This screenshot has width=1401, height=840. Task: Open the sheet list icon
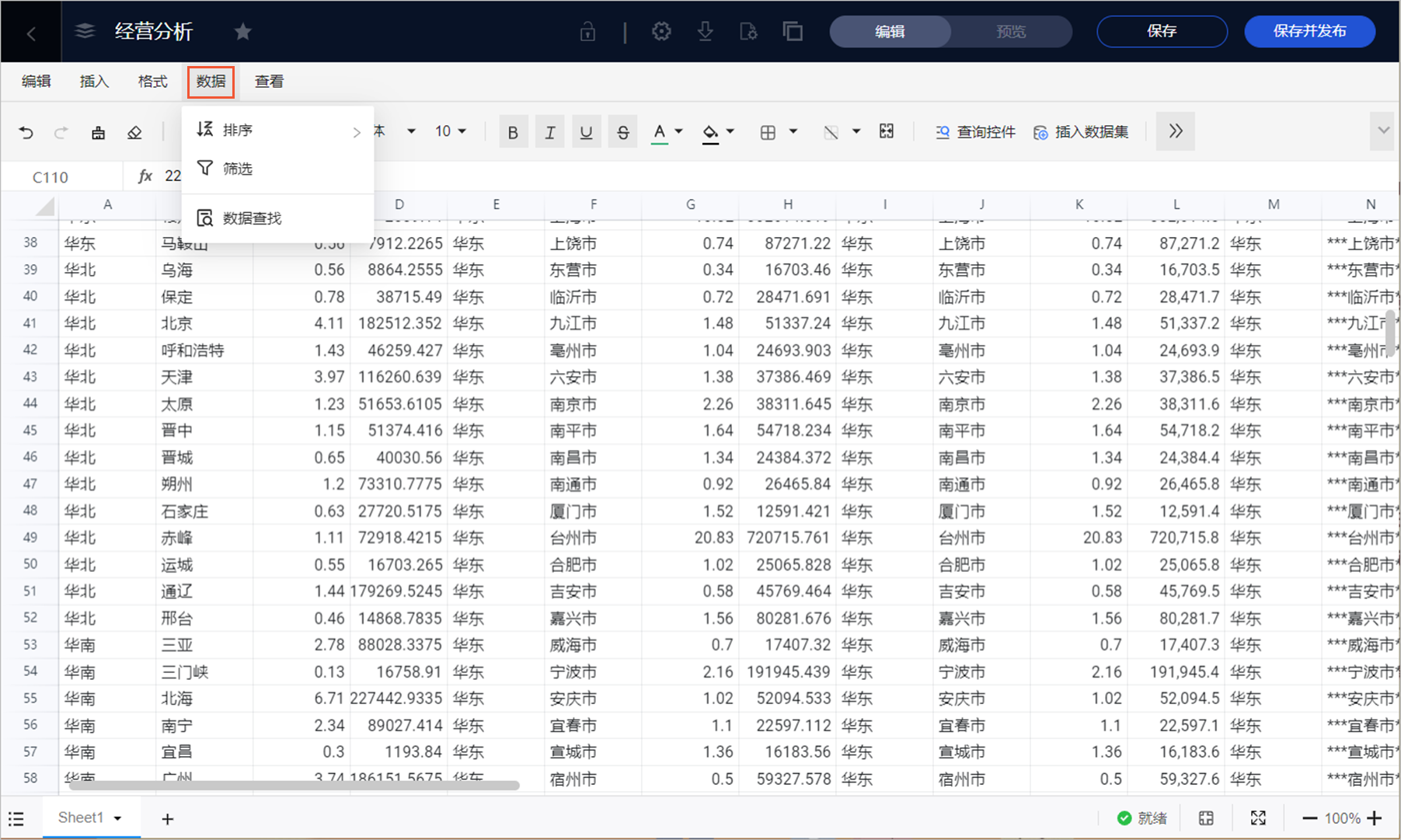[16, 818]
